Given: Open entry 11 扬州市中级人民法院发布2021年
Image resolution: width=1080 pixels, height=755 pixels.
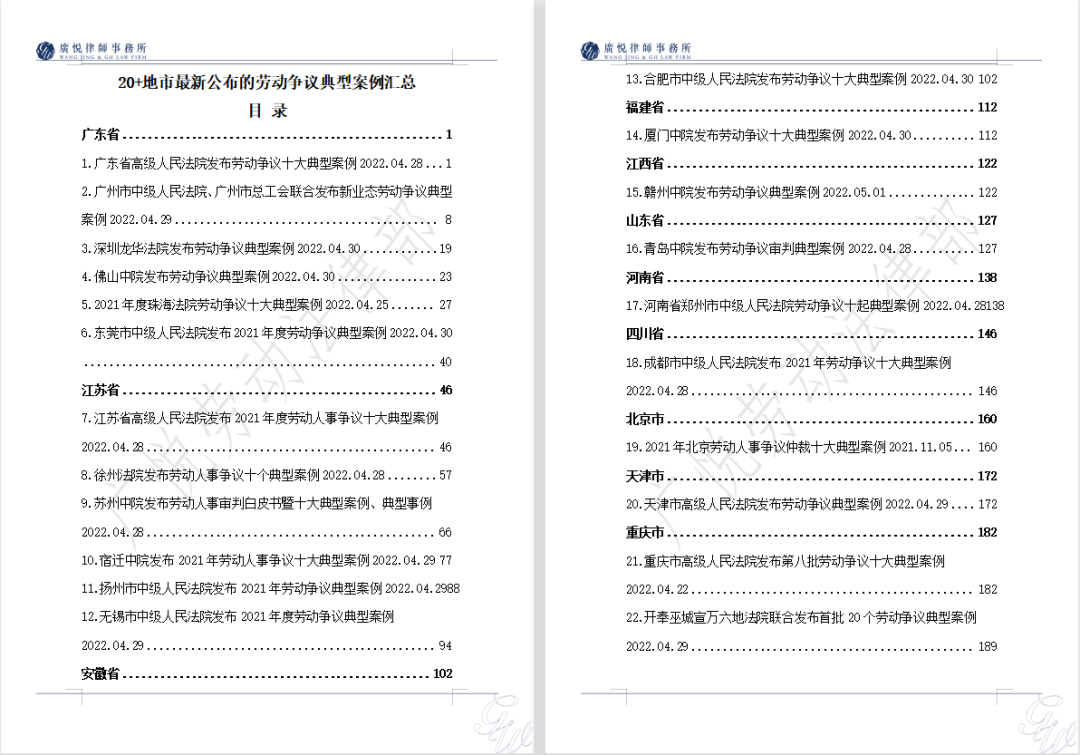Looking at the screenshot, I should (x=270, y=588).
